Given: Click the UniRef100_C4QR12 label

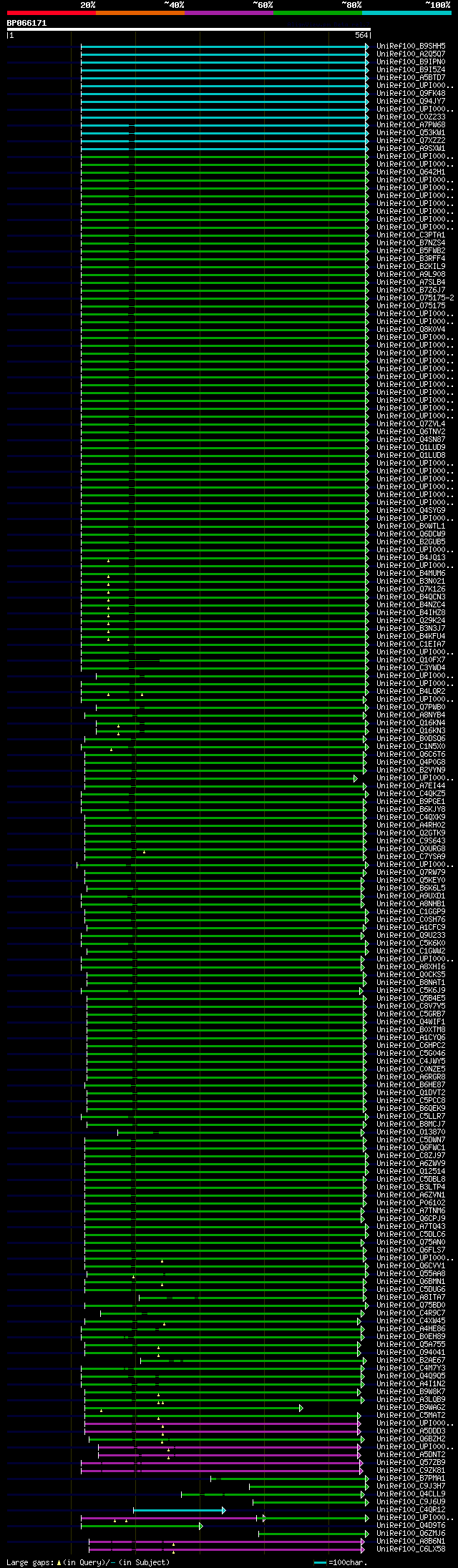Looking at the screenshot, I should click(x=411, y=1510).
